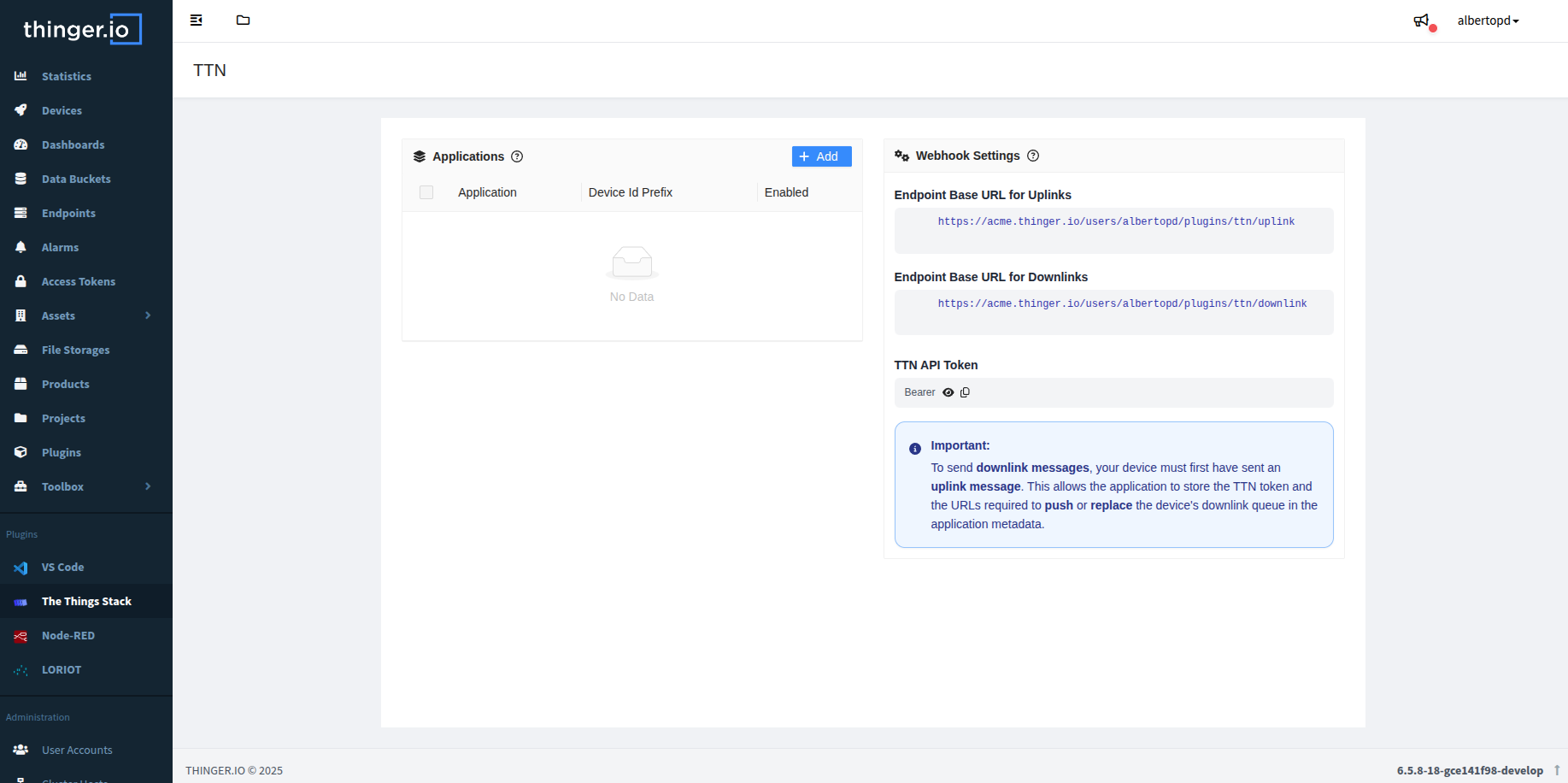
Task: Navigate to Endpoints
Action: point(86,213)
